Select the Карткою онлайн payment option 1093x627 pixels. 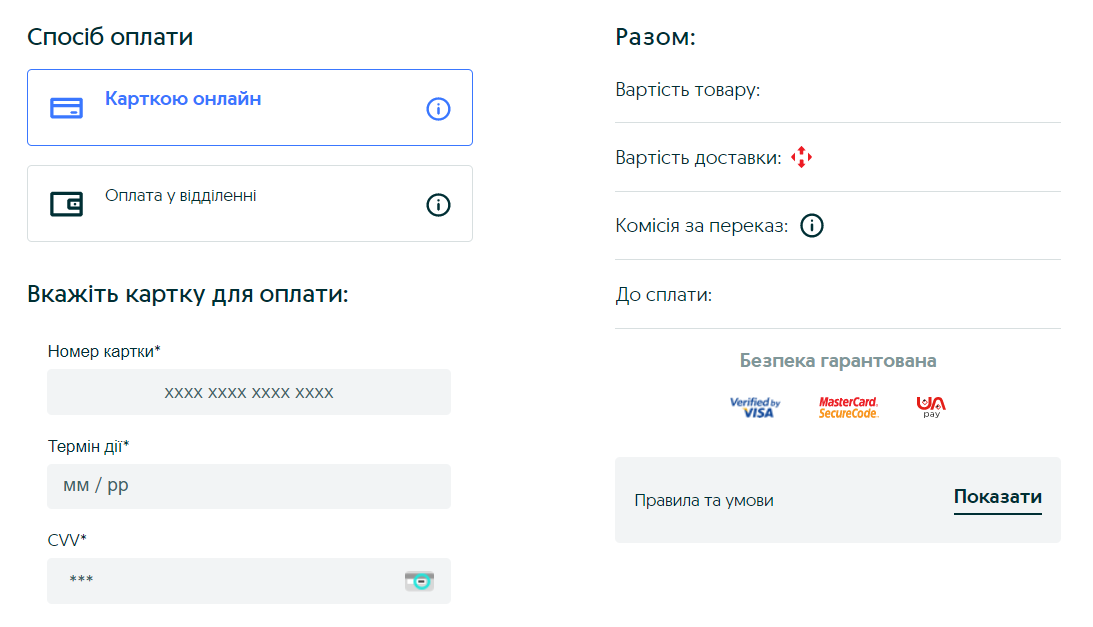250,107
